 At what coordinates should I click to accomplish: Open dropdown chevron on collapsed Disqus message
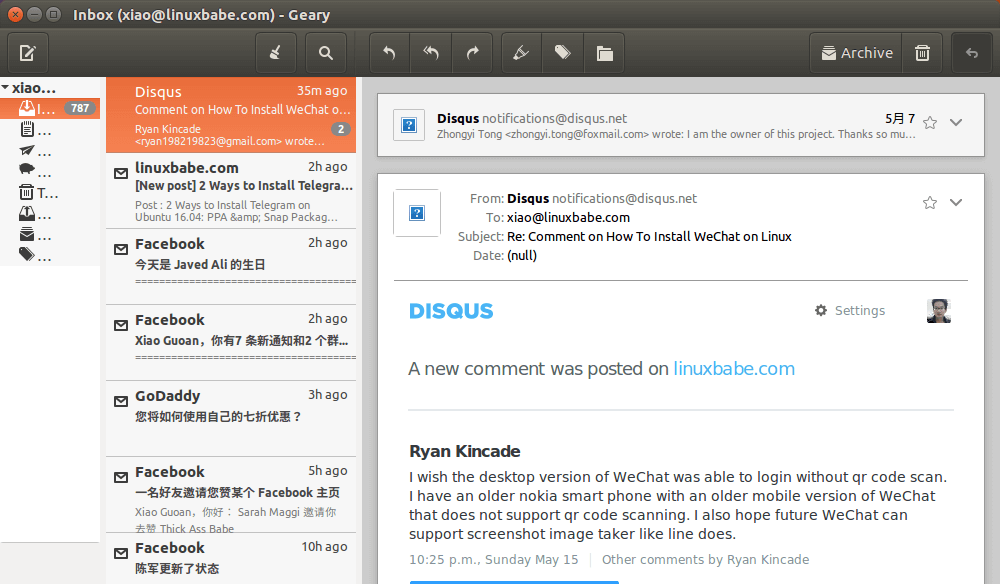(956, 123)
